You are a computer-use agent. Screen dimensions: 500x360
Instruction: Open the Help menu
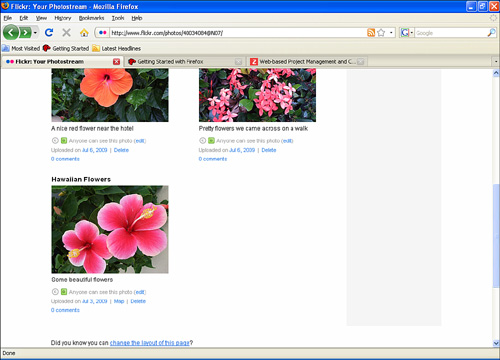(137, 18)
